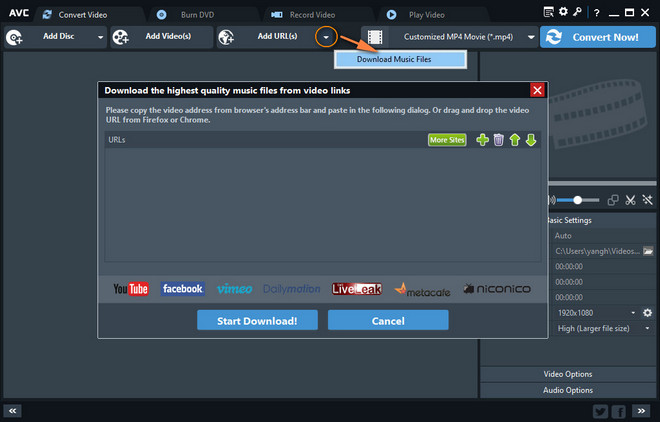Expand the 1920x1080 video size dropdown
Image resolution: width=660 pixels, height=422 pixels.
click(x=633, y=313)
